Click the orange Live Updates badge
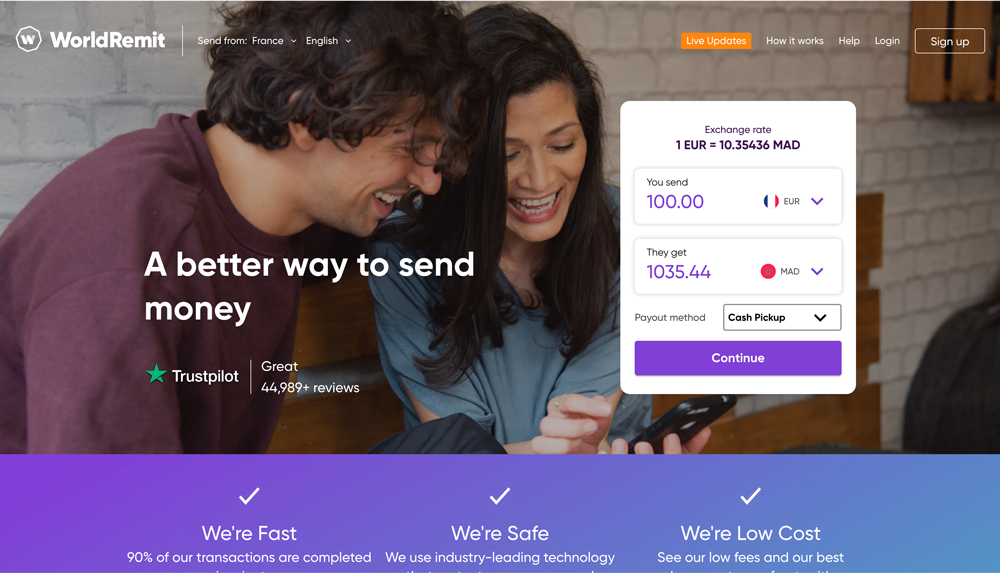Screen dimensions: 1000x573 716,41
